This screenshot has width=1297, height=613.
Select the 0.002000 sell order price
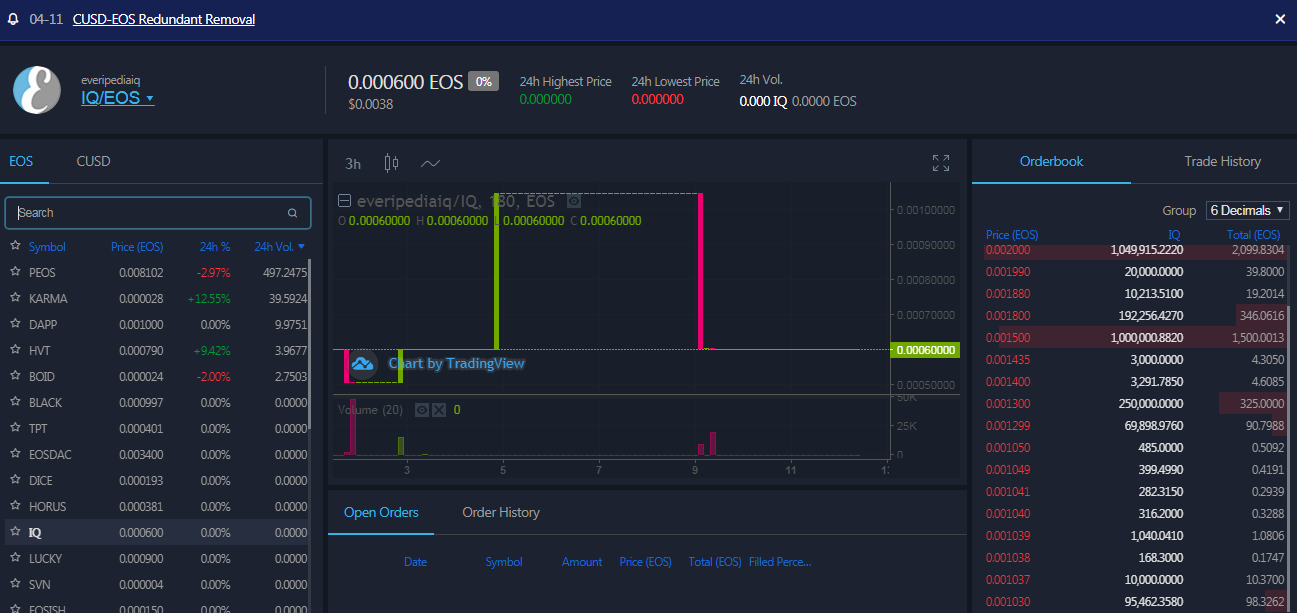click(1006, 250)
